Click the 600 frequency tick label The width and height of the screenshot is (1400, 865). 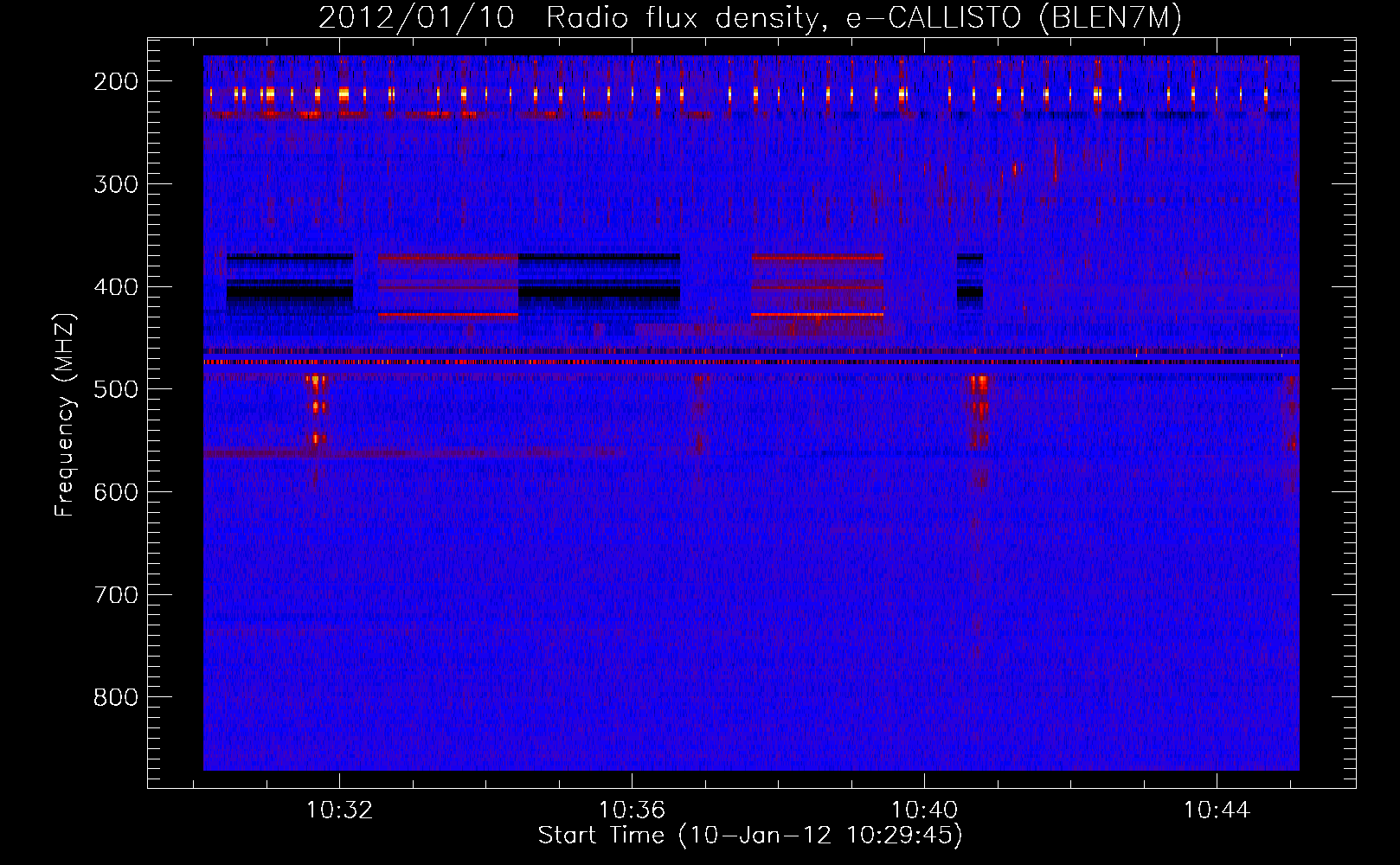(x=115, y=492)
